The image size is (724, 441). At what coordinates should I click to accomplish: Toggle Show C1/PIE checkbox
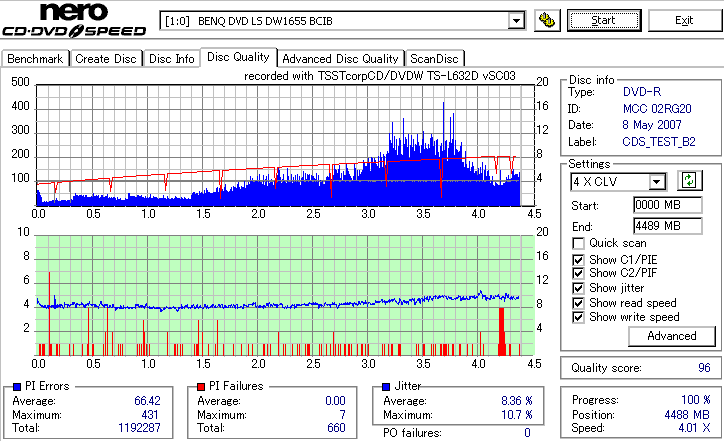click(x=578, y=260)
